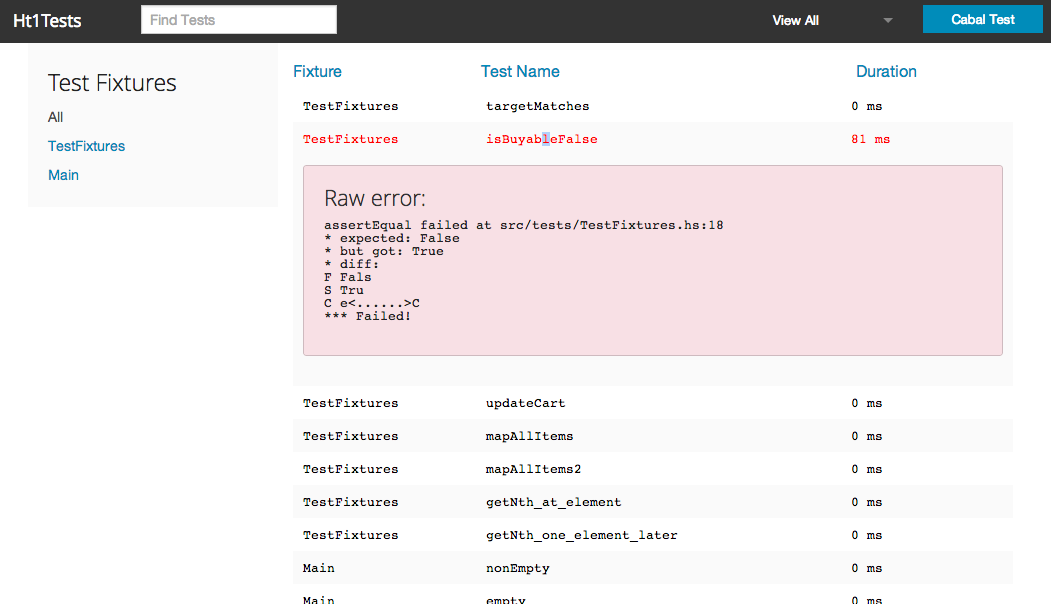Screen dimensions: 1051x604
Task: Select the getNth_at_element test
Action: (x=554, y=502)
